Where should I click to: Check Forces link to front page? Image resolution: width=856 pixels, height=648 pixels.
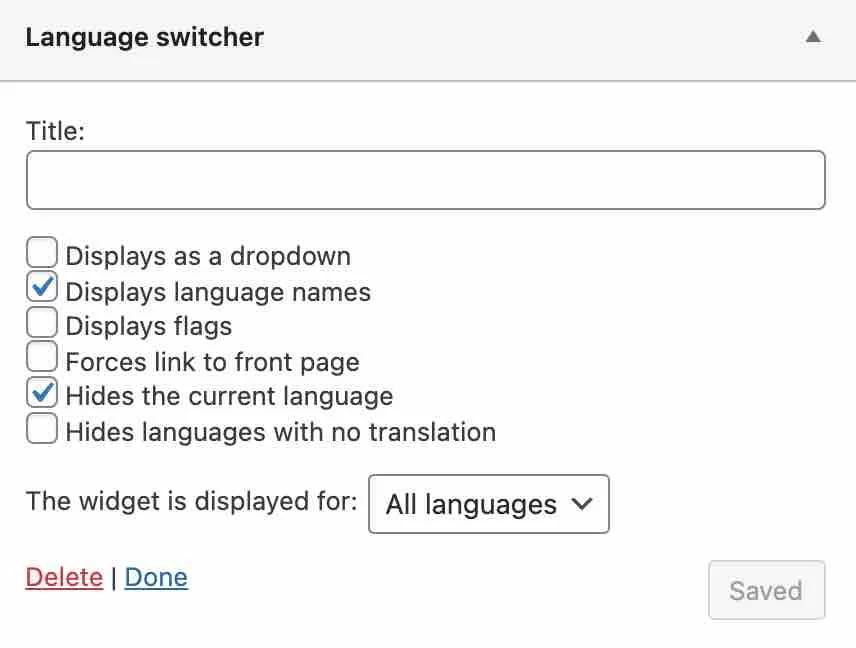(41, 356)
